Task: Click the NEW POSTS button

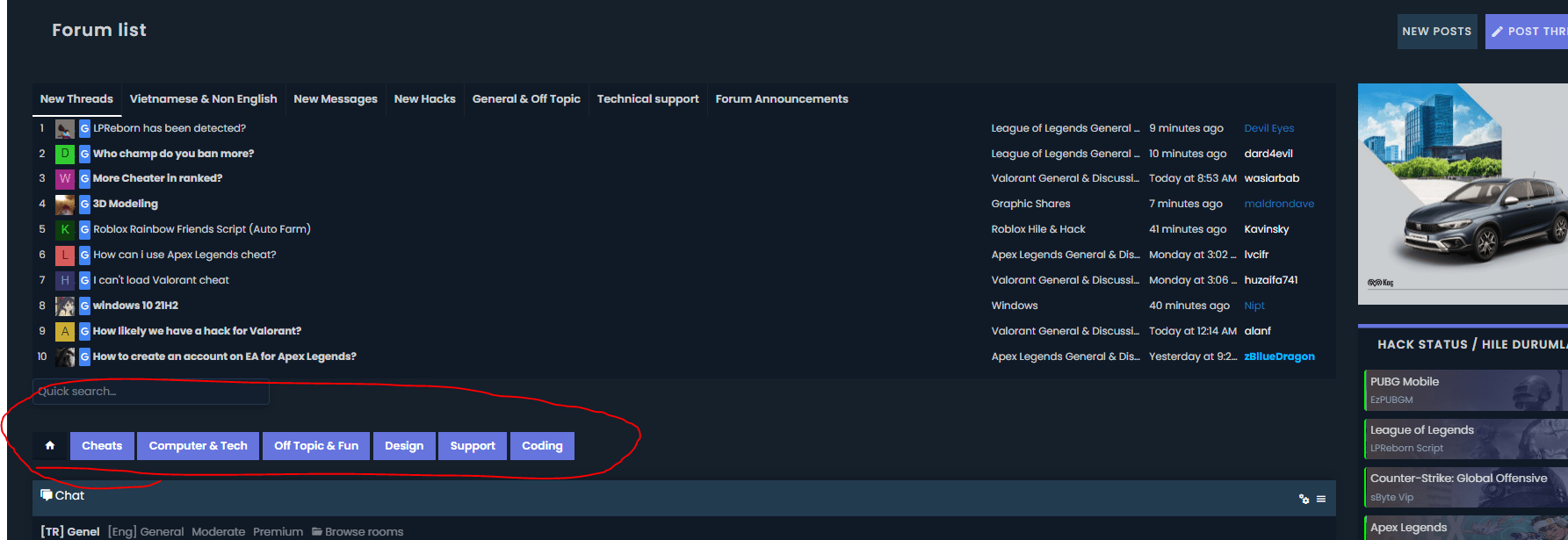Action: (1437, 32)
